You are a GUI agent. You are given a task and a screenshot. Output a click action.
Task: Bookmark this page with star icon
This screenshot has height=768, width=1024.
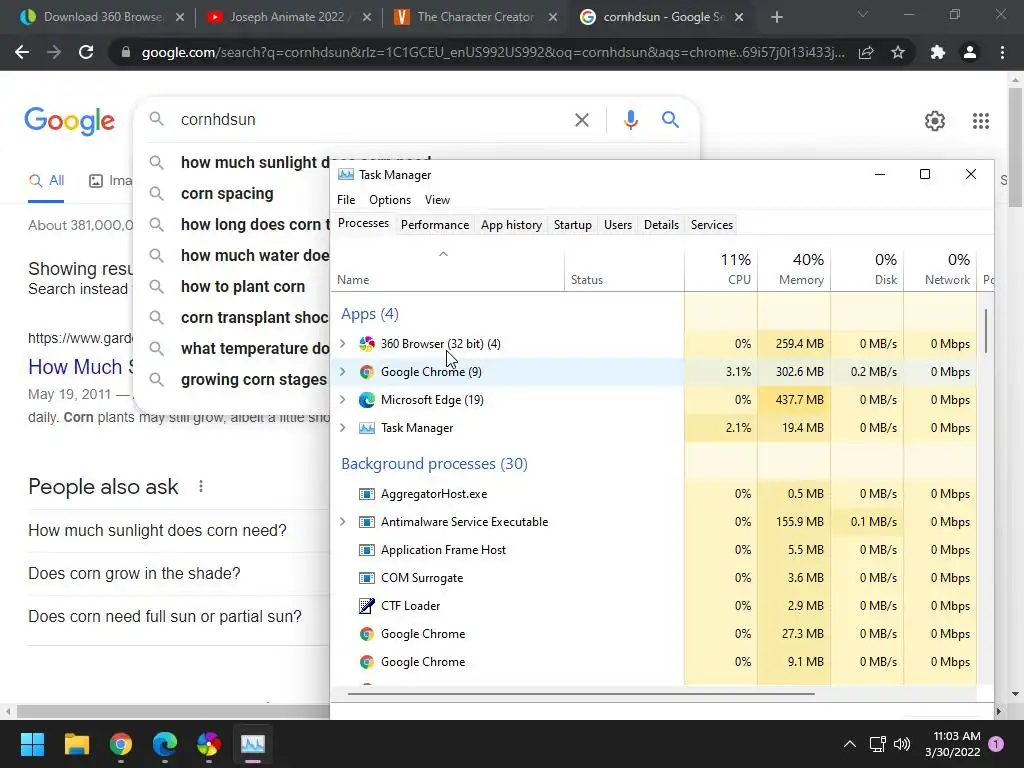[898, 52]
